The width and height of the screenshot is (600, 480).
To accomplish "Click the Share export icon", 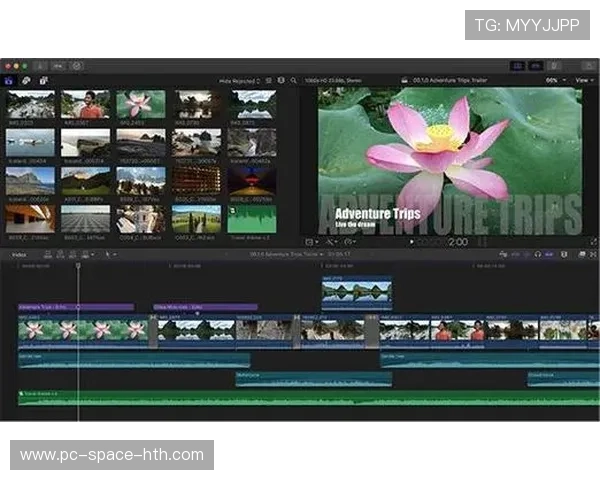I will [x=590, y=66].
